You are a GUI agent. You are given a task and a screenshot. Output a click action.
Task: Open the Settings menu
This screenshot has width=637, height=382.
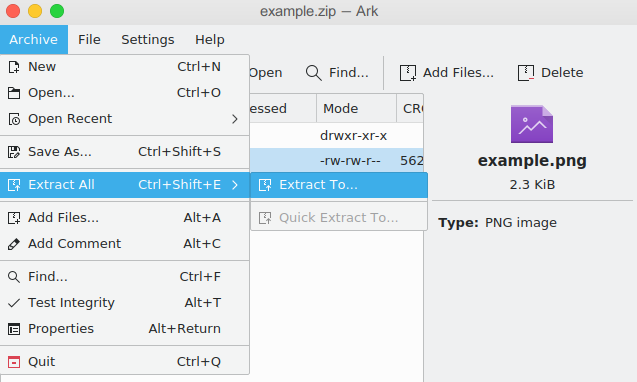tap(147, 39)
